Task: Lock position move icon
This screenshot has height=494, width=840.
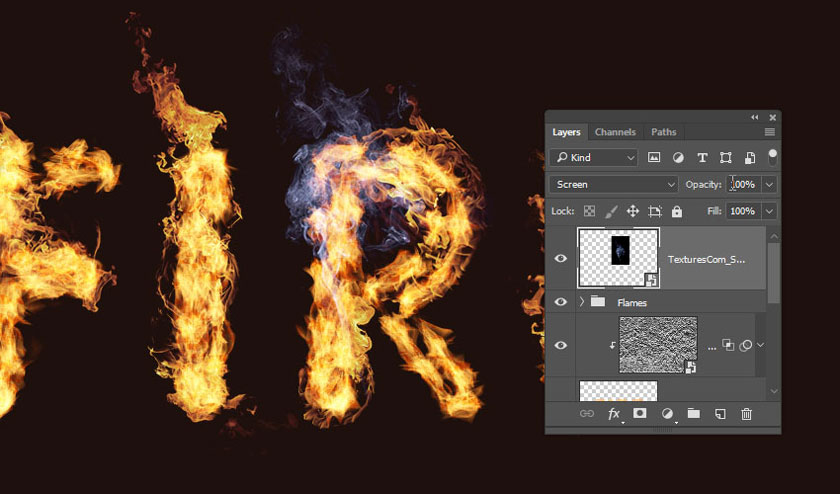Action: 633,211
